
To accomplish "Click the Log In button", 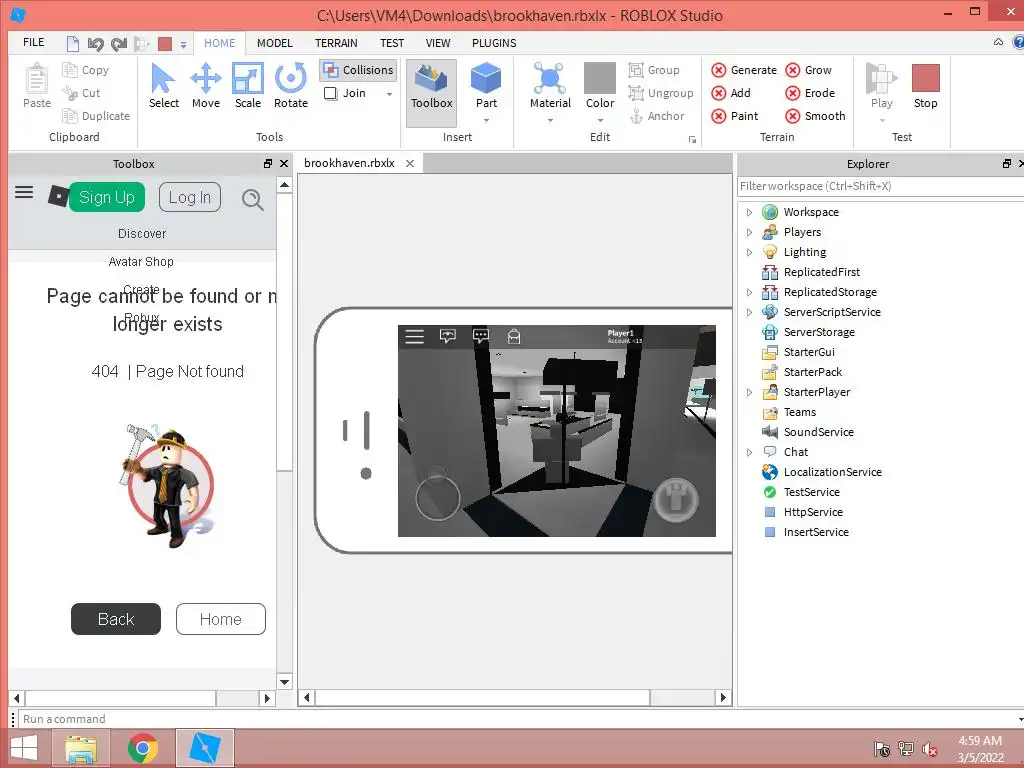I will coord(190,197).
